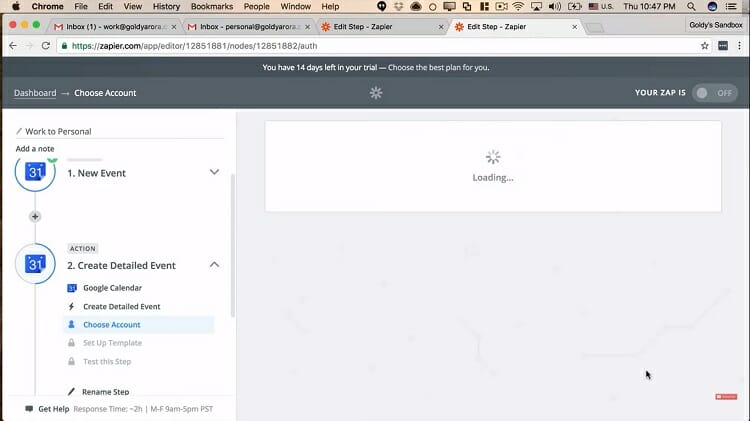750x421 pixels.
Task: Click the Test this Step item
Action: pos(107,361)
